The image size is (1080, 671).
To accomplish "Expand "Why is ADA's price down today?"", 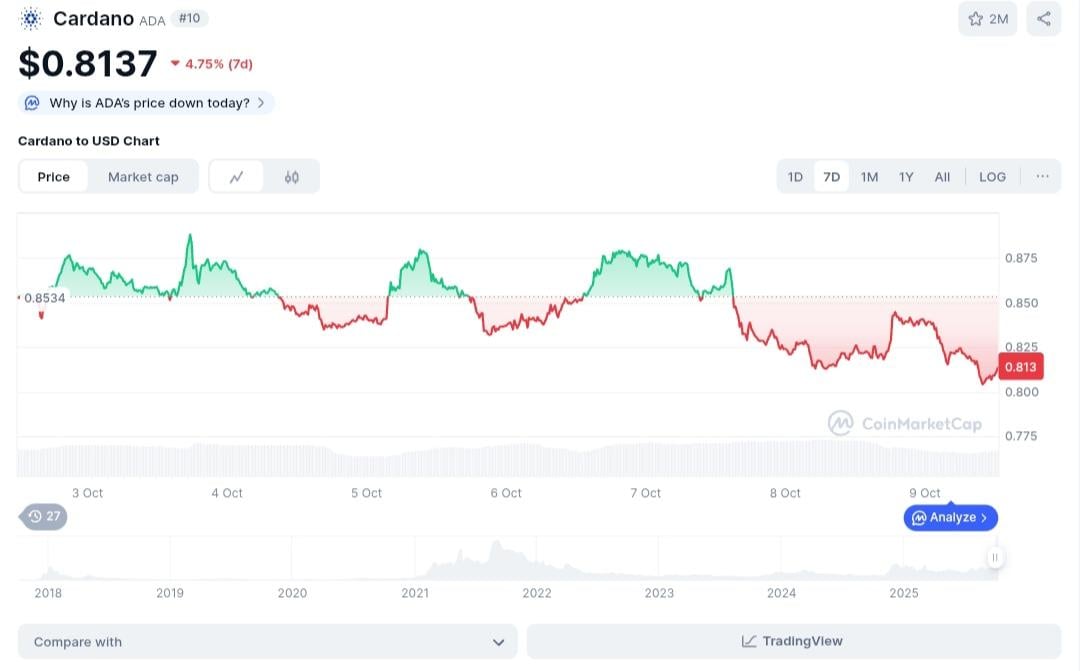I will tap(146, 103).
